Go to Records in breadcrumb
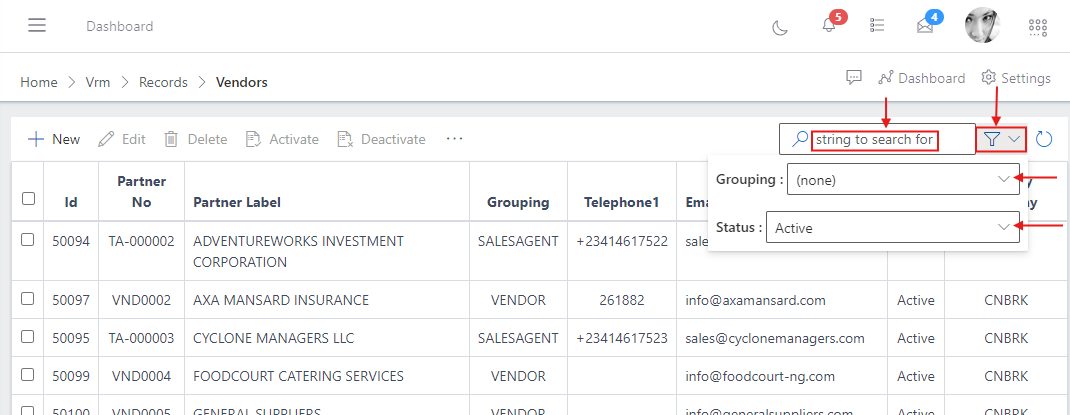1070x415 pixels. (x=163, y=82)
